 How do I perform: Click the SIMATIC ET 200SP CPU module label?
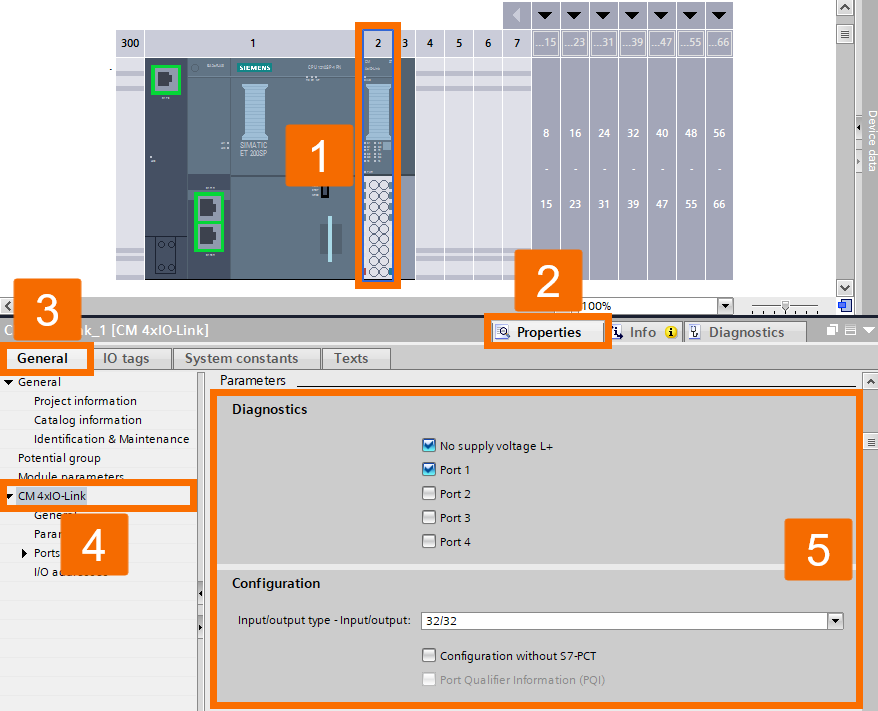pyautogui.click(x=254, y=149)
